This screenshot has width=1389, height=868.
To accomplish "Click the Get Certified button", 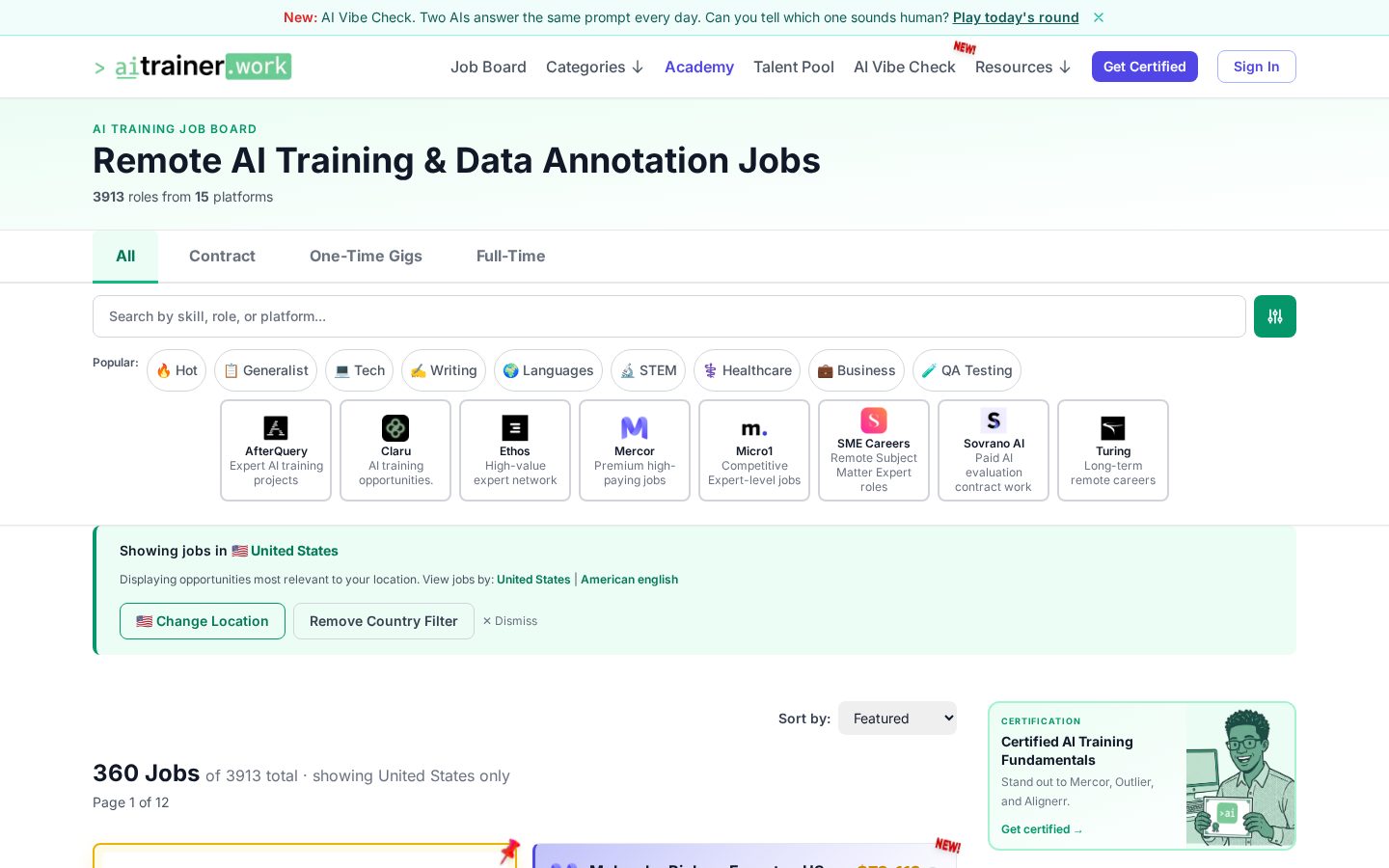I will (1145, 67).
